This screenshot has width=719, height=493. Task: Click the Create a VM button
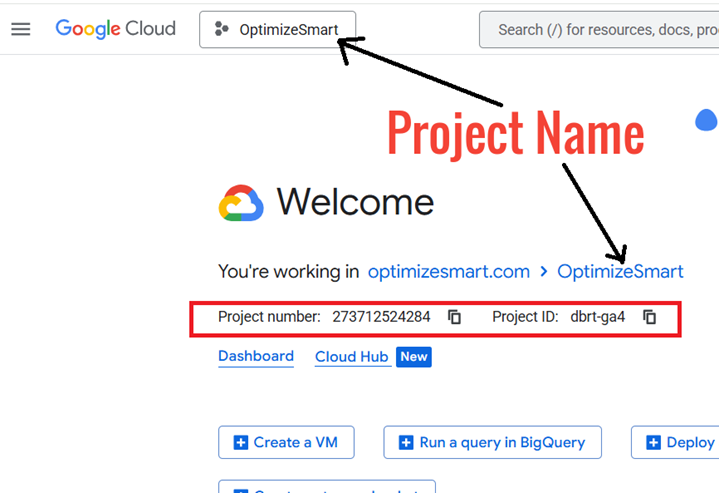pyautogui.click(x=286, y=442)
